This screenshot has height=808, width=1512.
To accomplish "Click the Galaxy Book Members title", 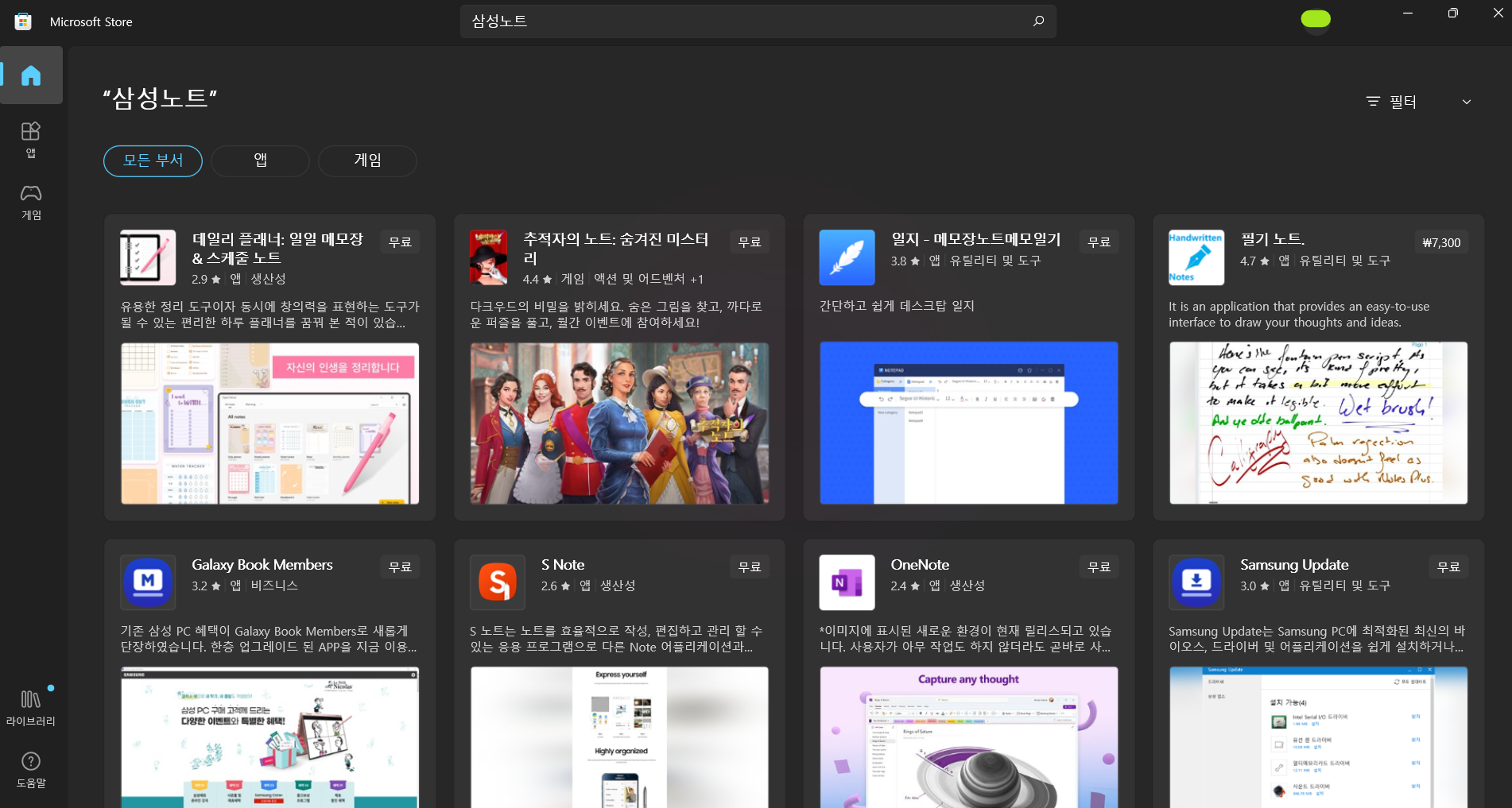I will [x=262, y=565].
